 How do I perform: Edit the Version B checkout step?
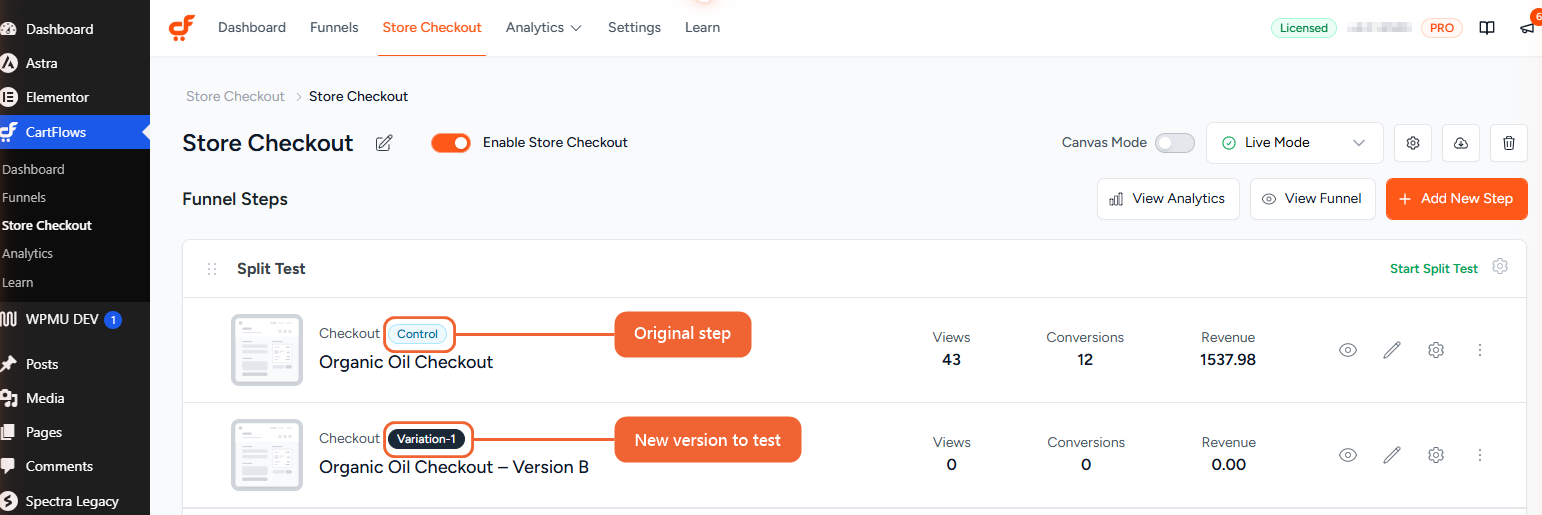pyautogui.click(x=1392, y=455)
